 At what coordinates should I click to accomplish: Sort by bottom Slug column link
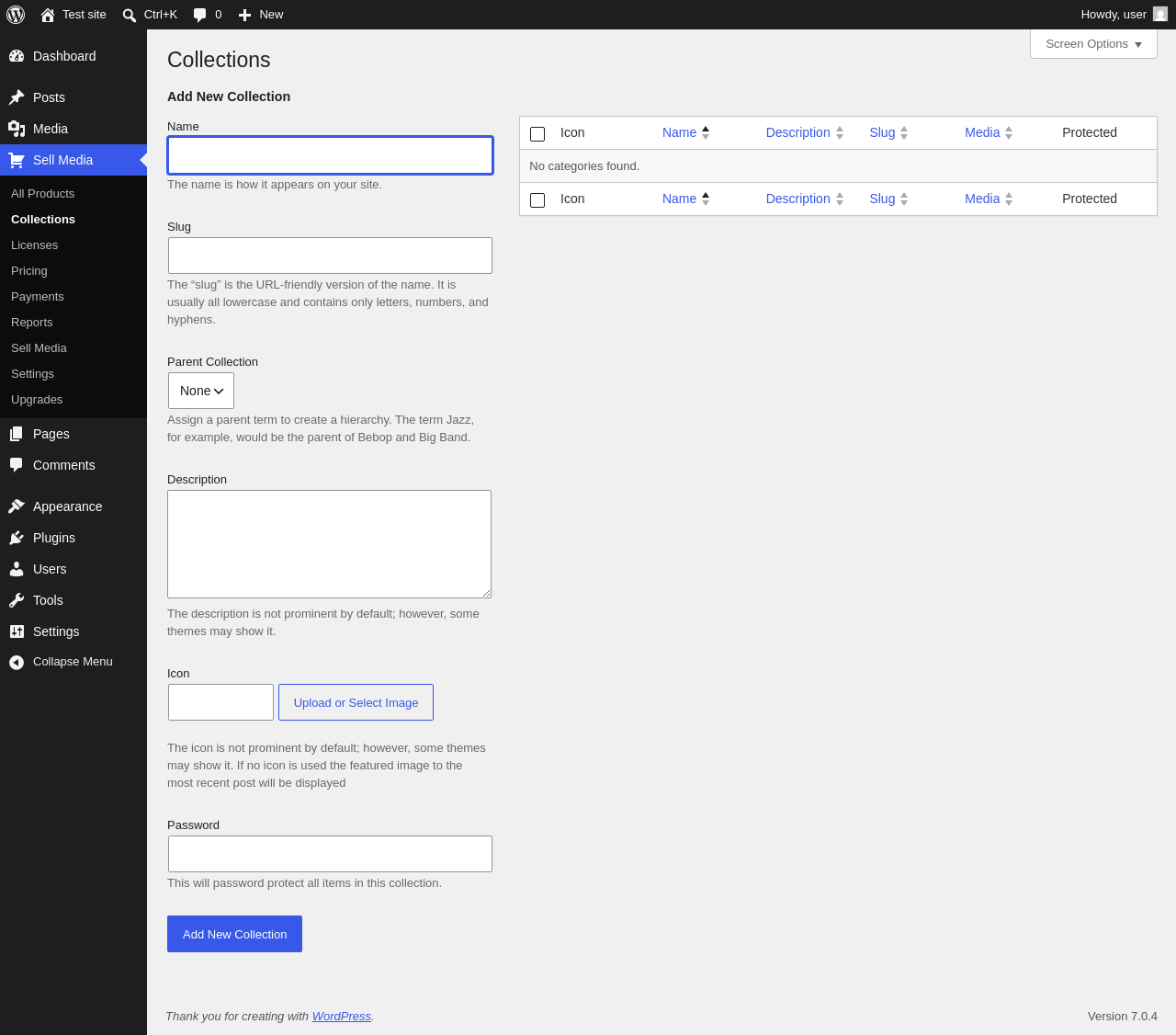pyautogui.click(x=882, y=199)
